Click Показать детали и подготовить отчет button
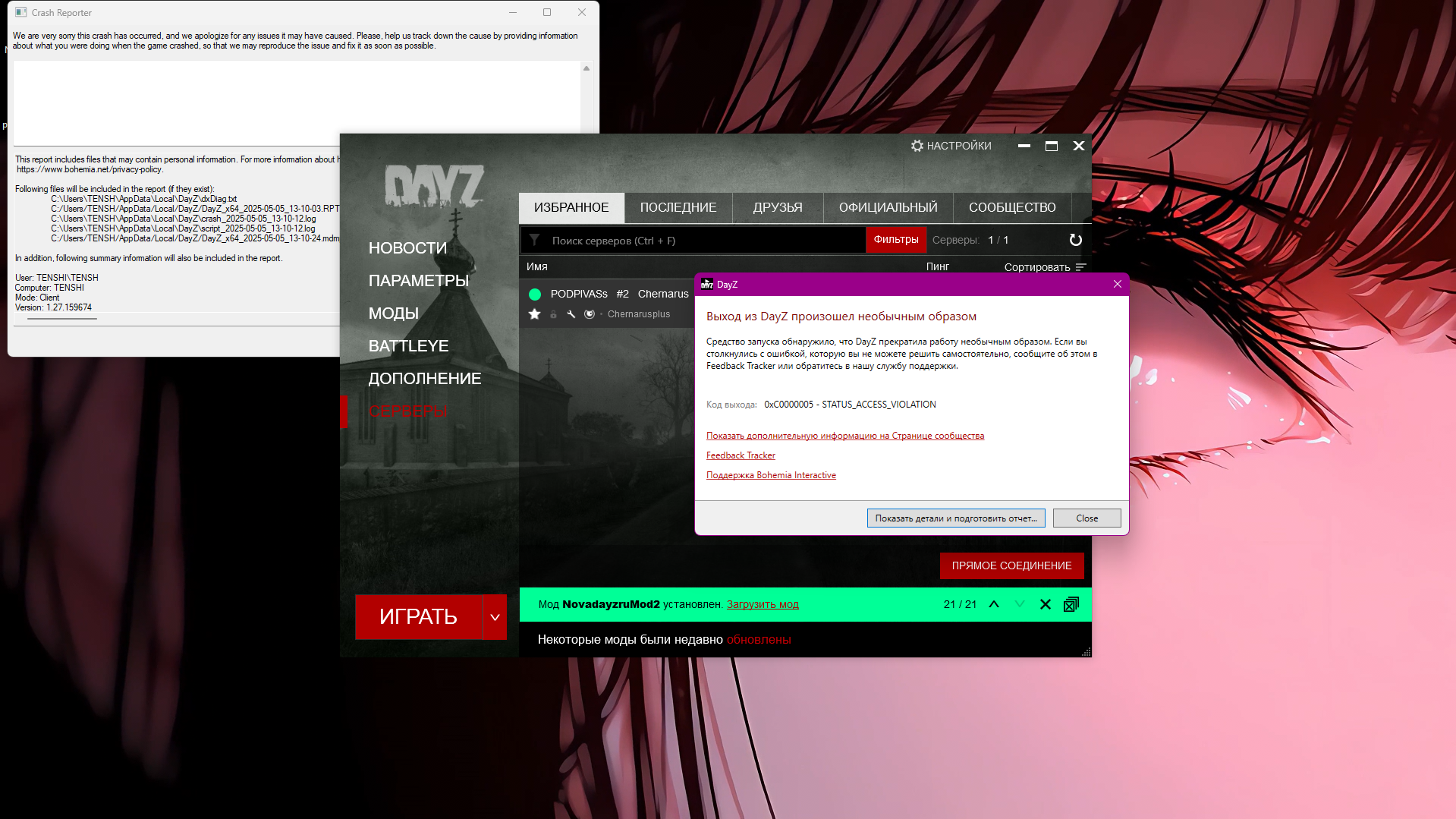This screenshot has height=819, width=1456. 956,518
